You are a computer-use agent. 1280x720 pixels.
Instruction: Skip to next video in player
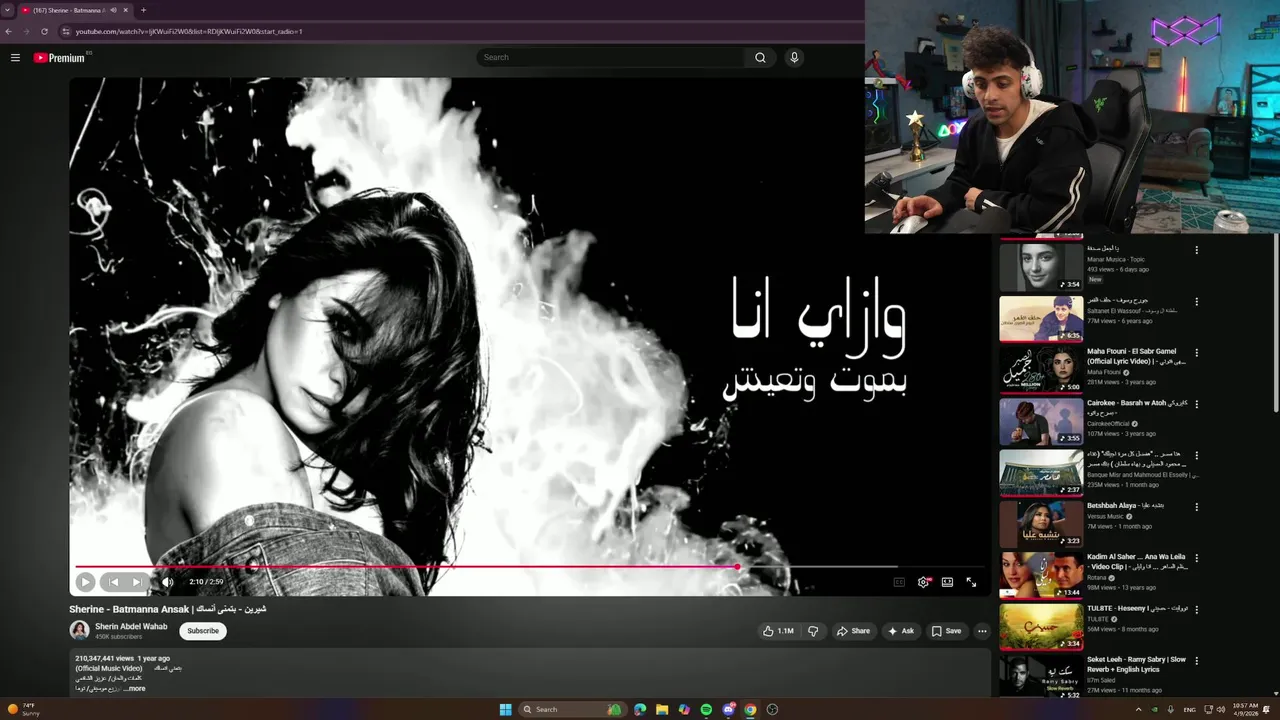(137, 582)
